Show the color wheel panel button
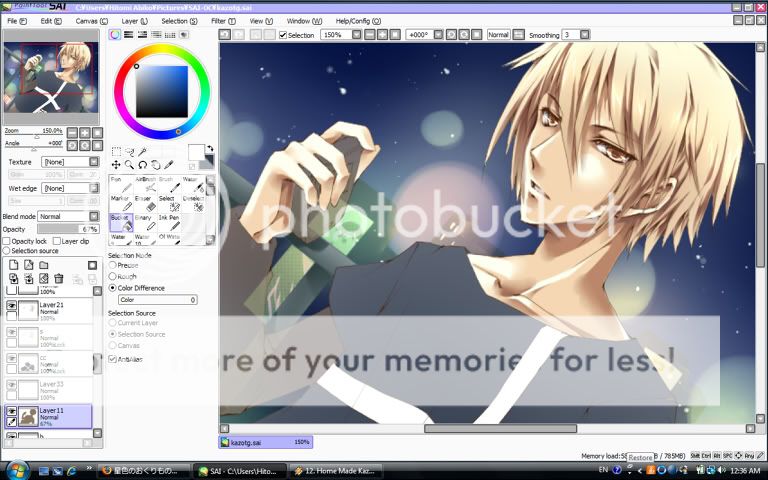The image size is (768, 480). pos(115,34)
